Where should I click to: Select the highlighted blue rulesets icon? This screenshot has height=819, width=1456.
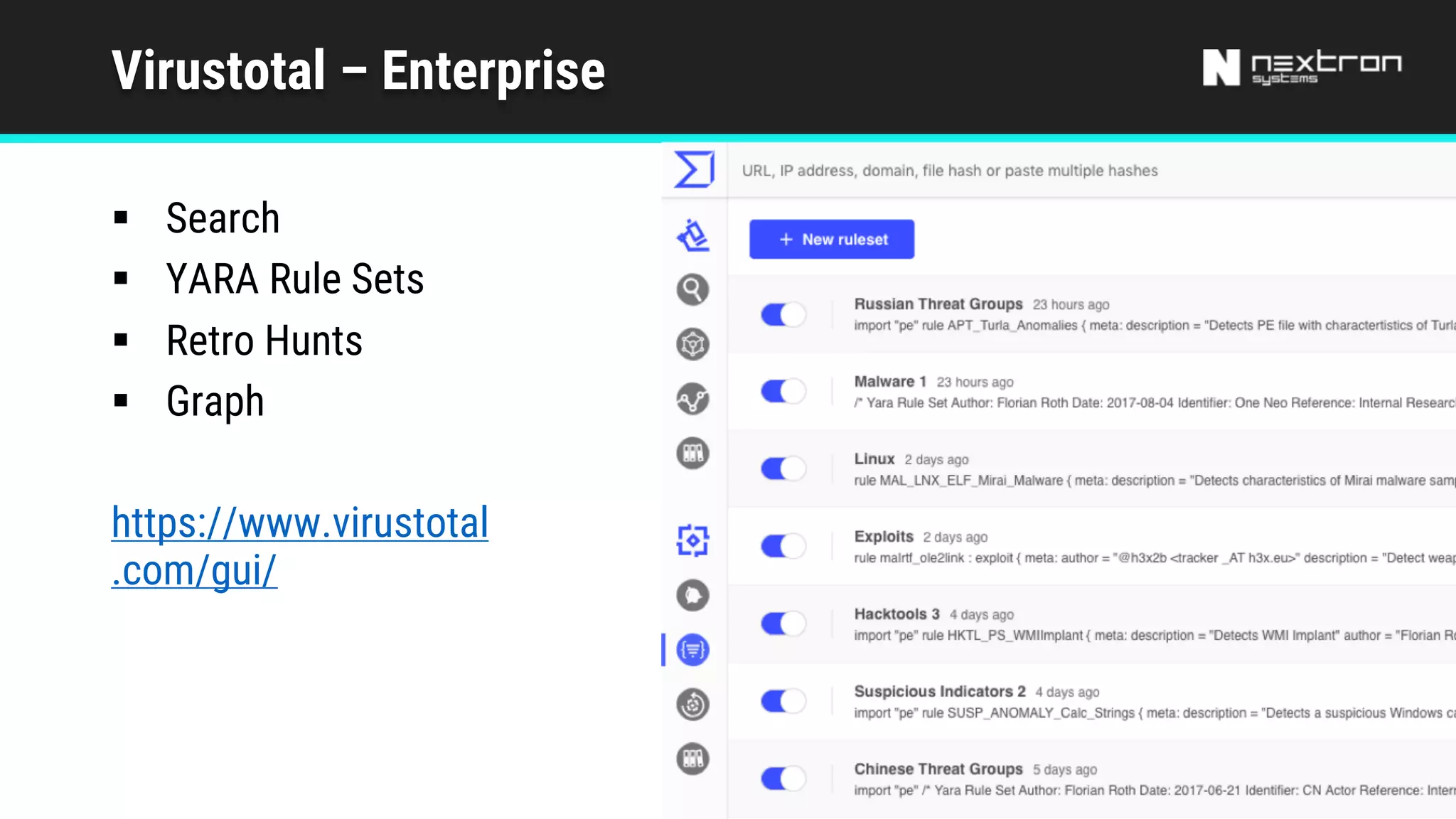(692, 650)
